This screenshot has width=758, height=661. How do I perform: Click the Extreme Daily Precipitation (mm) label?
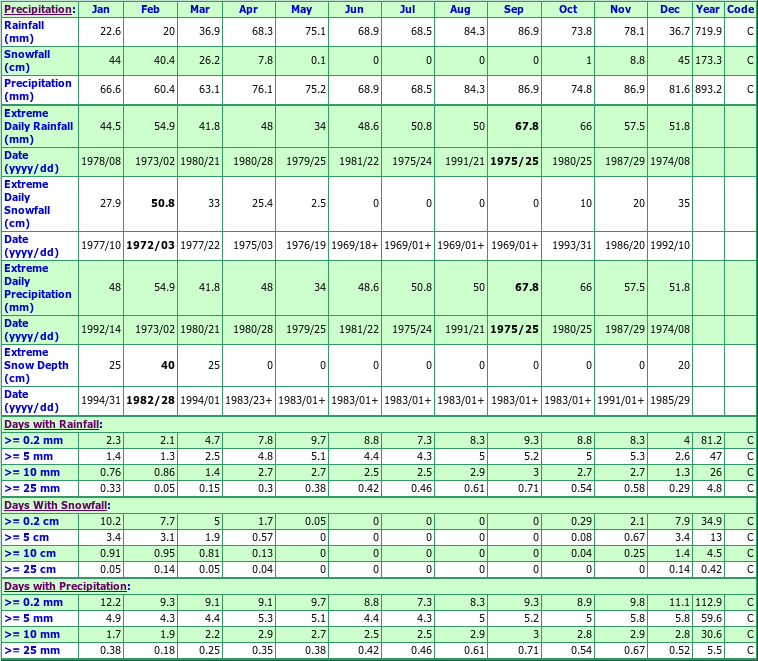point(38,288)
